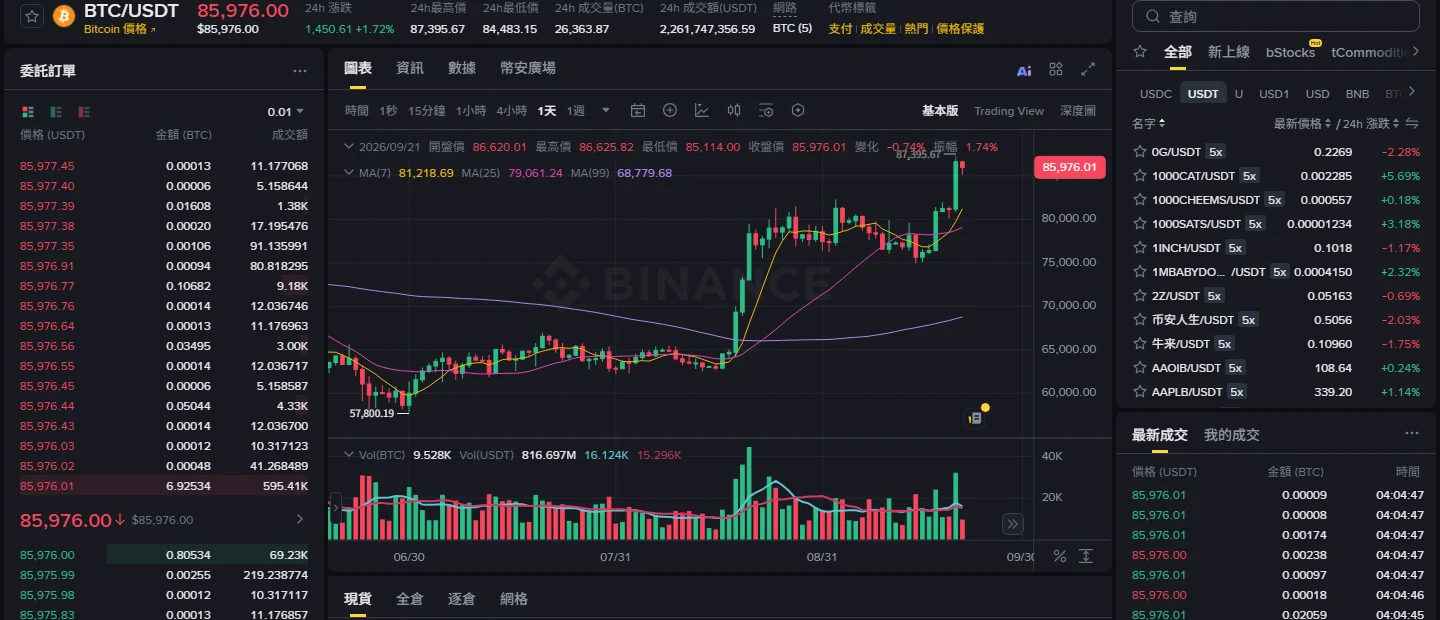Screen dimensions: 1440x620
Task: Switch to 我的成交 tab
Action: pos(1232,435)
